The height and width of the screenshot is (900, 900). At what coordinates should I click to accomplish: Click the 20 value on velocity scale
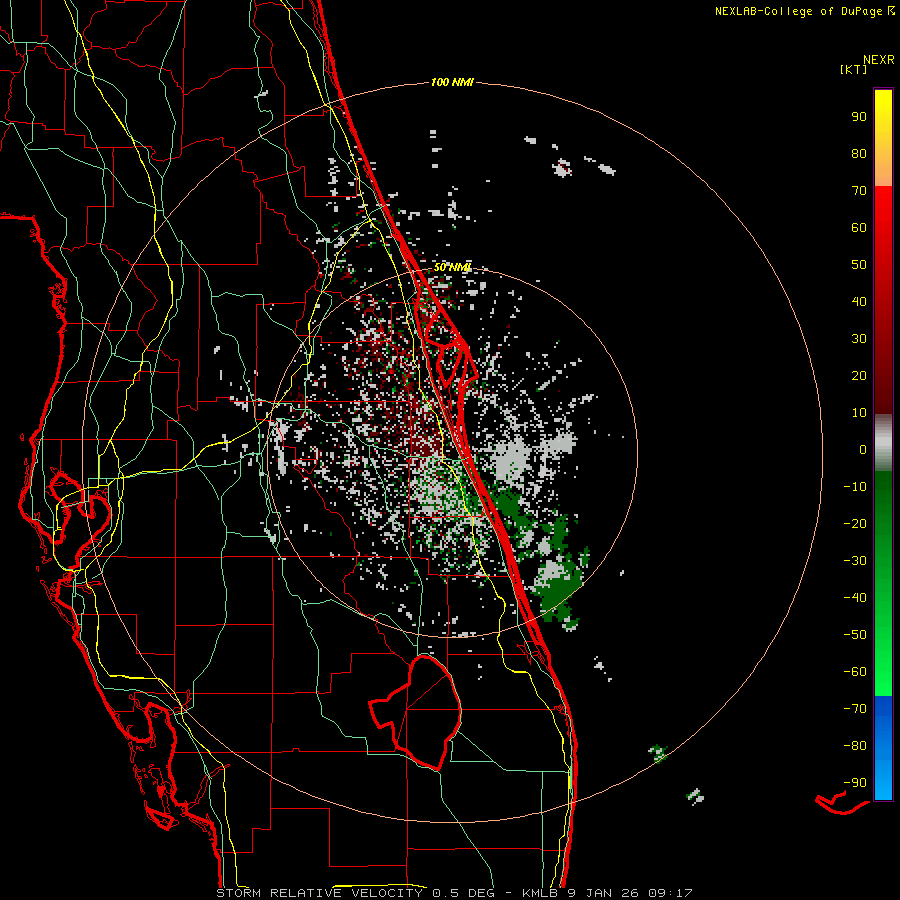[x=859, y=376]
